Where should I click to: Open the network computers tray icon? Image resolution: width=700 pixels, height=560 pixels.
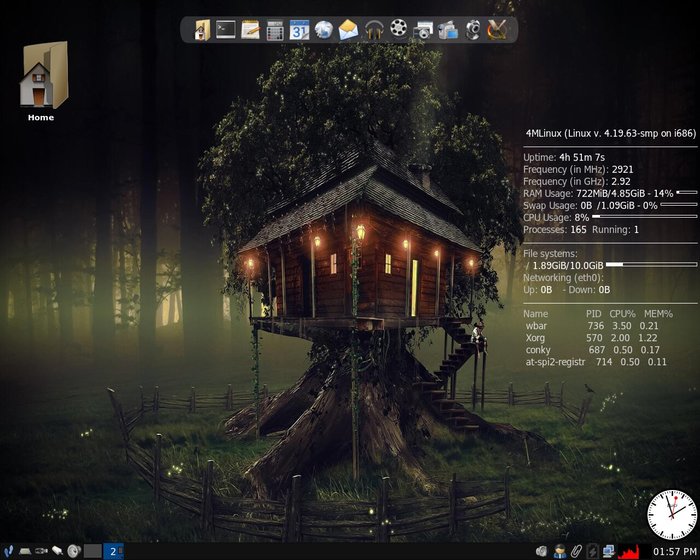609,551
